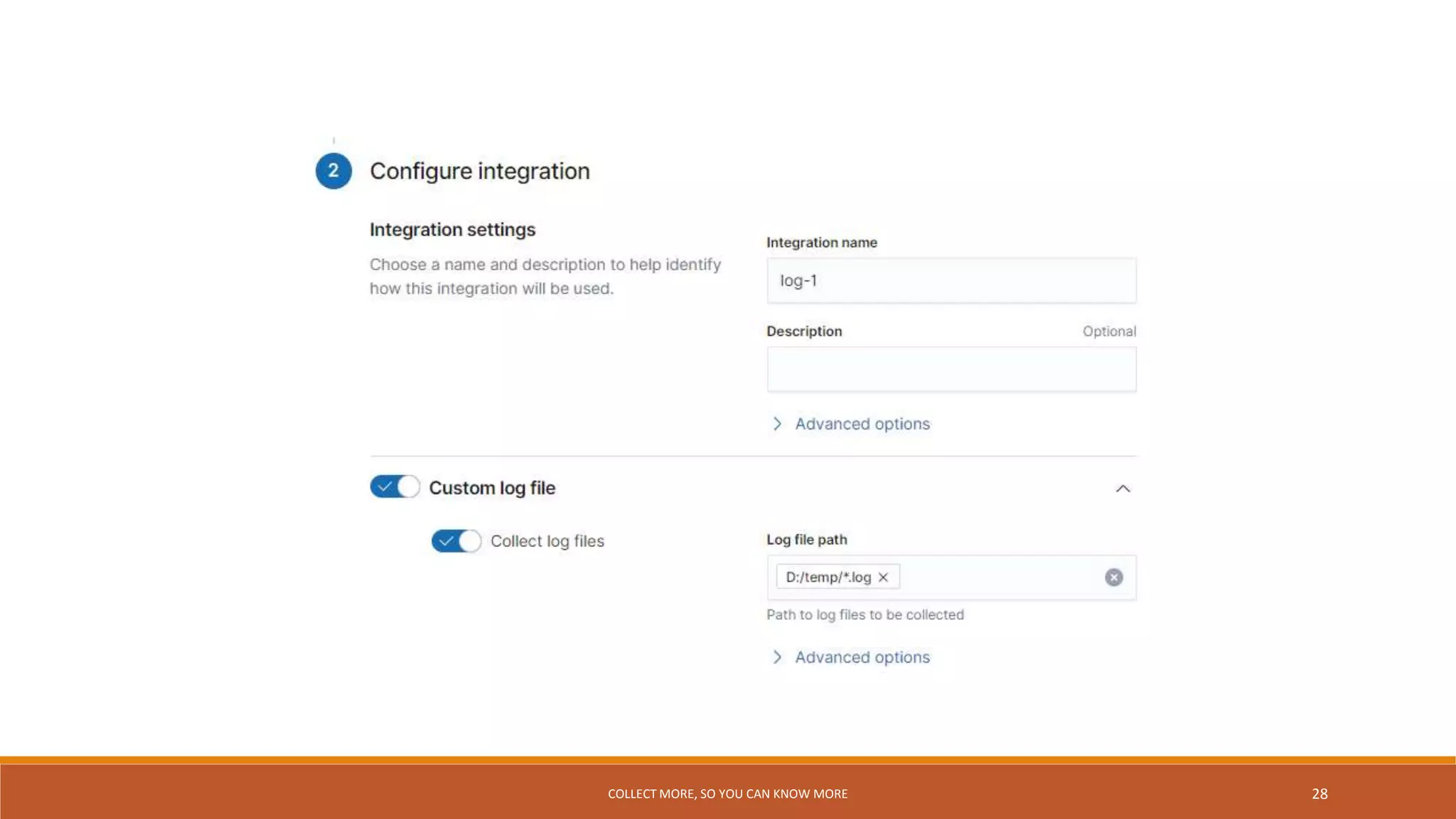1456x819 pixels.
Task: Click the Integration name field containing log-1
Action: click(x=951, y=280)
